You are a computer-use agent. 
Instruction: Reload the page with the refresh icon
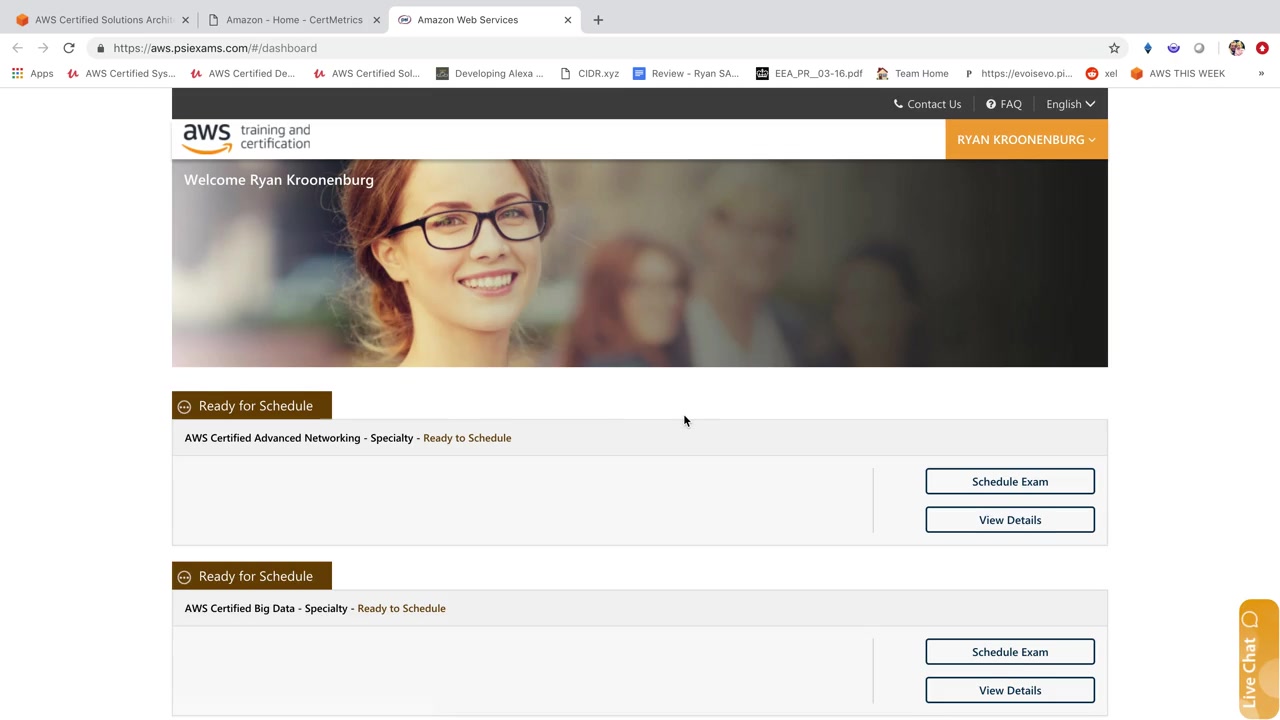69,48
